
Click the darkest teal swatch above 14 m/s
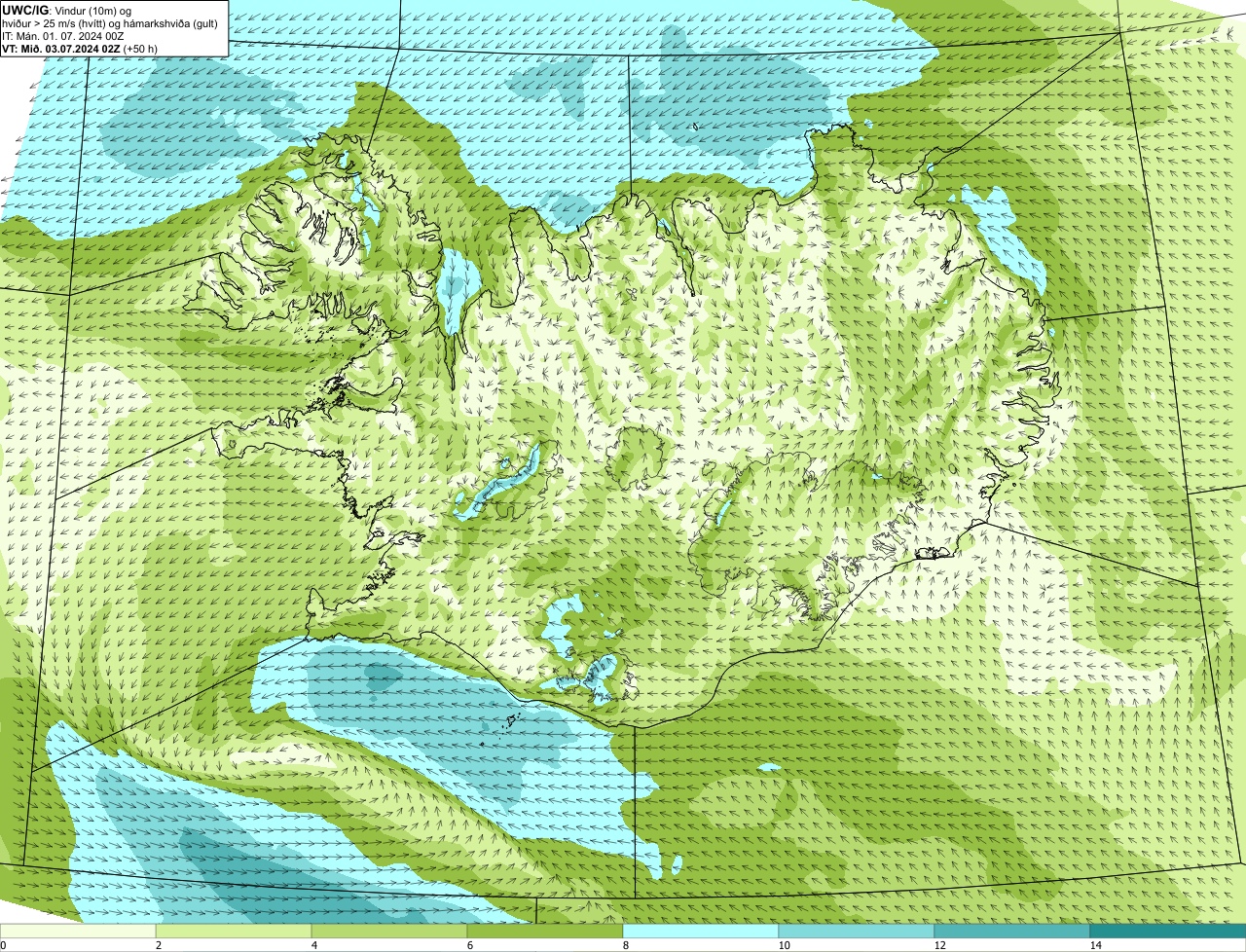pyautogui.click(x=1168, y=931)
